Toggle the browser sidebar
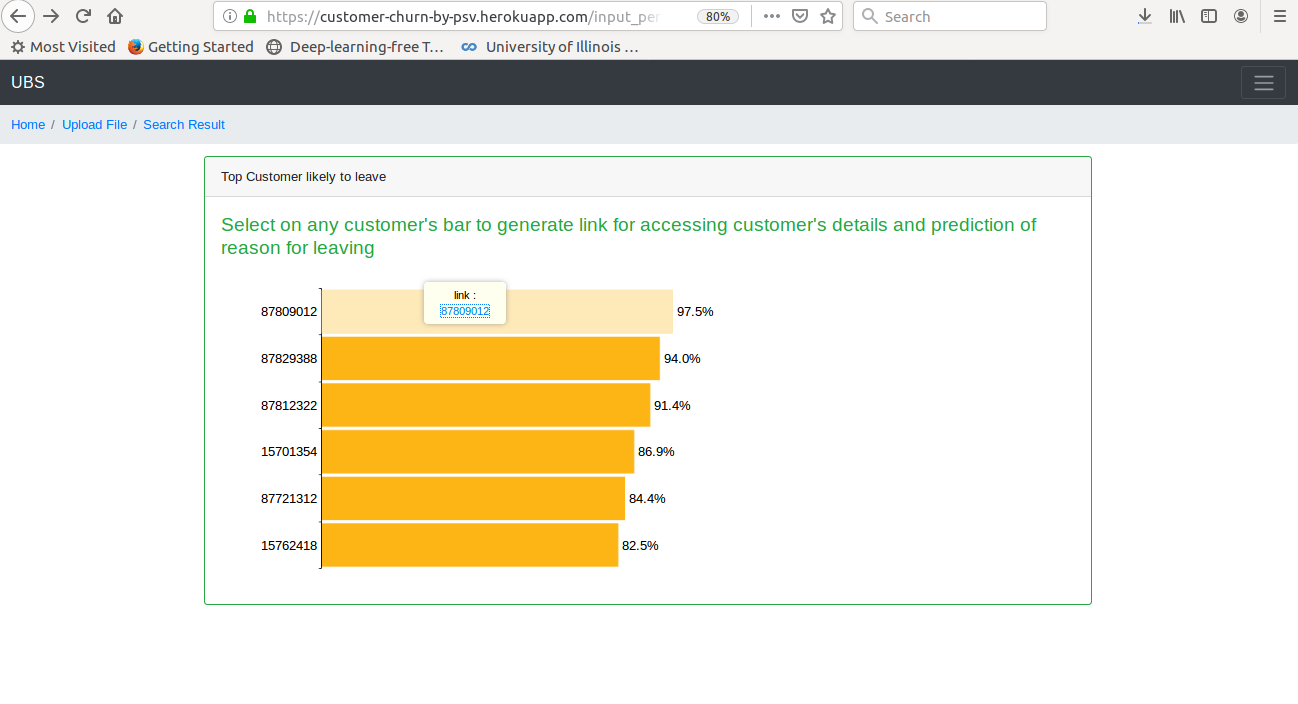Viewport: 1298px width, 704px height. (x=1209, y=16)
